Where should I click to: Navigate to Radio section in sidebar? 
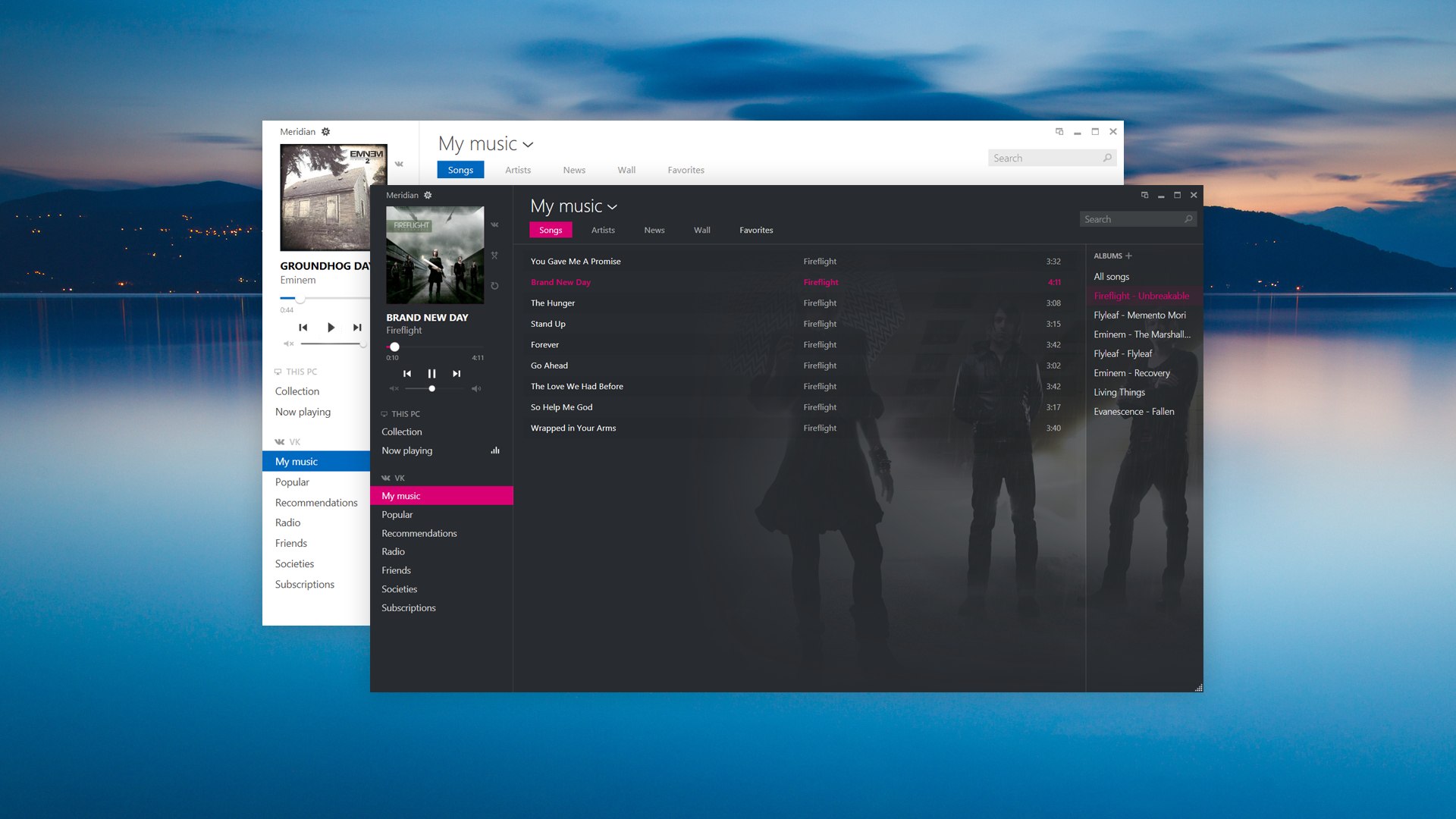point(392,551)
